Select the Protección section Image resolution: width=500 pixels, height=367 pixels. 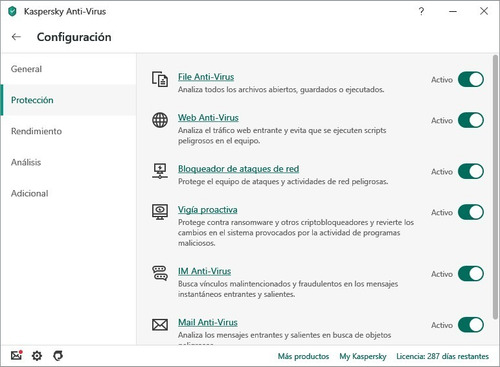(x=68, y=100)
